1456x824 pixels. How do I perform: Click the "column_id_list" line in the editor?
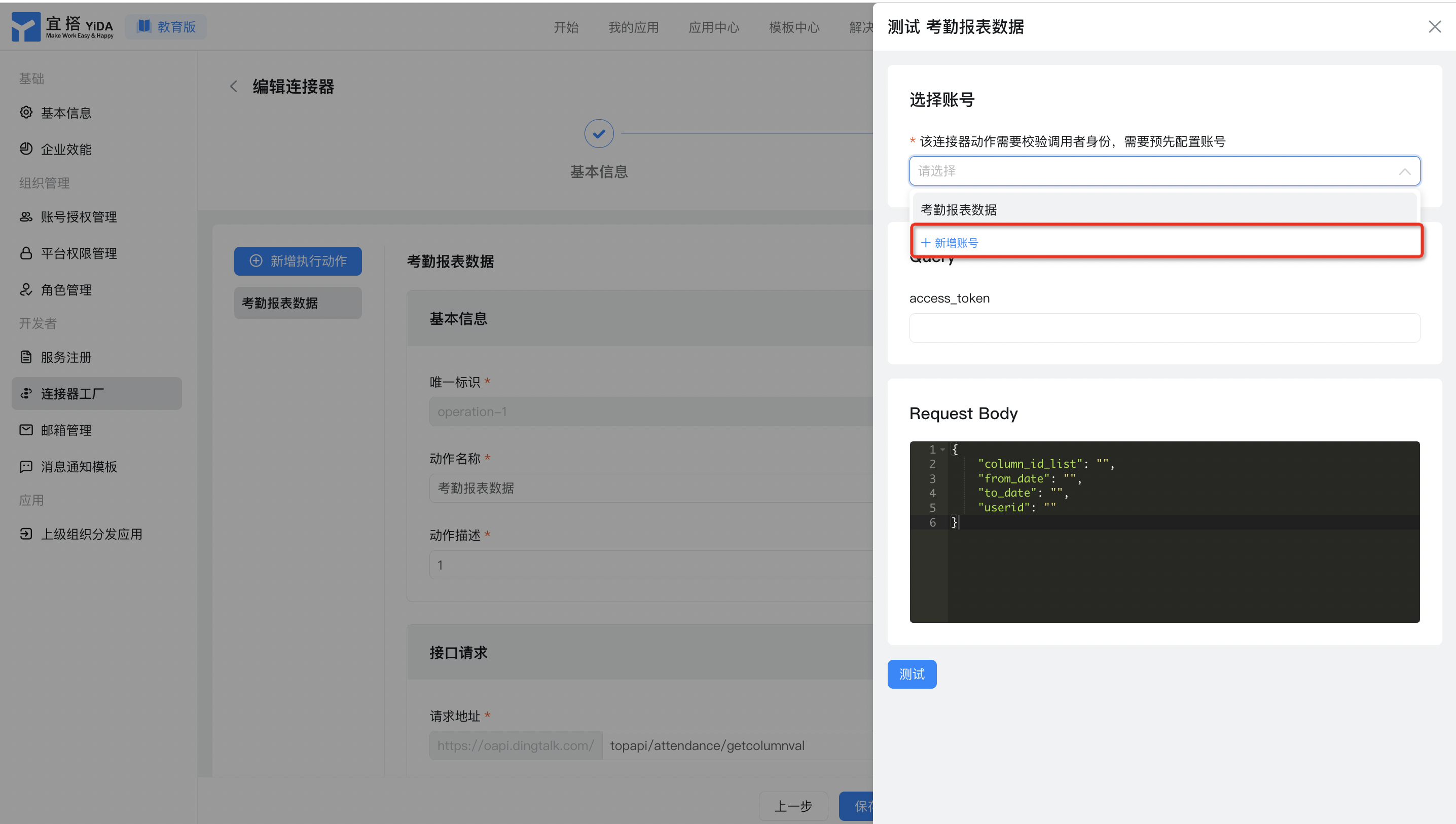[1046, 464]
